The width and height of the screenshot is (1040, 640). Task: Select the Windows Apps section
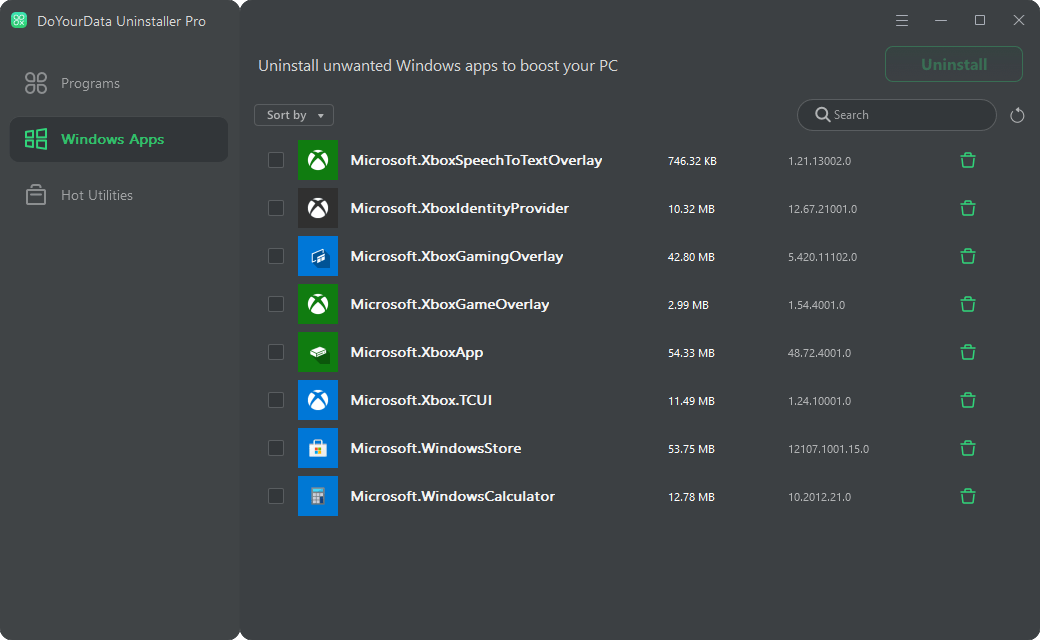tap(119, 139)
